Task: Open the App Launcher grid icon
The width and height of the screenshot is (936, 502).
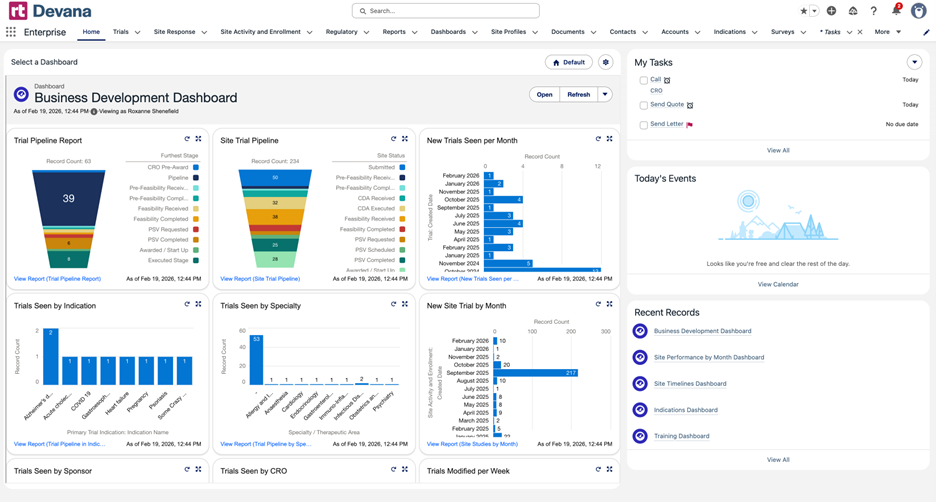Action: [11, 32]
